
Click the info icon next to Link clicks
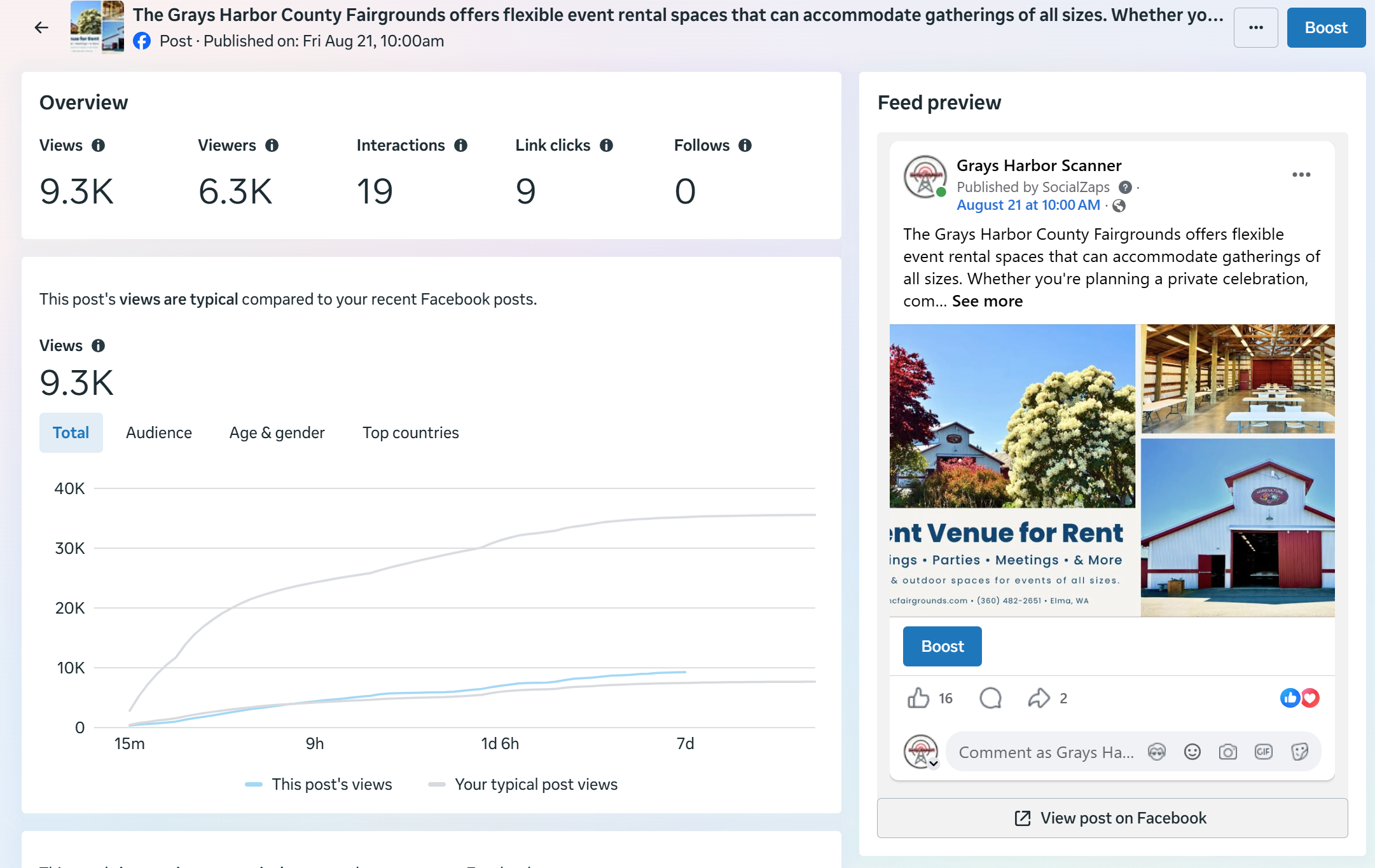coord(606,146)
